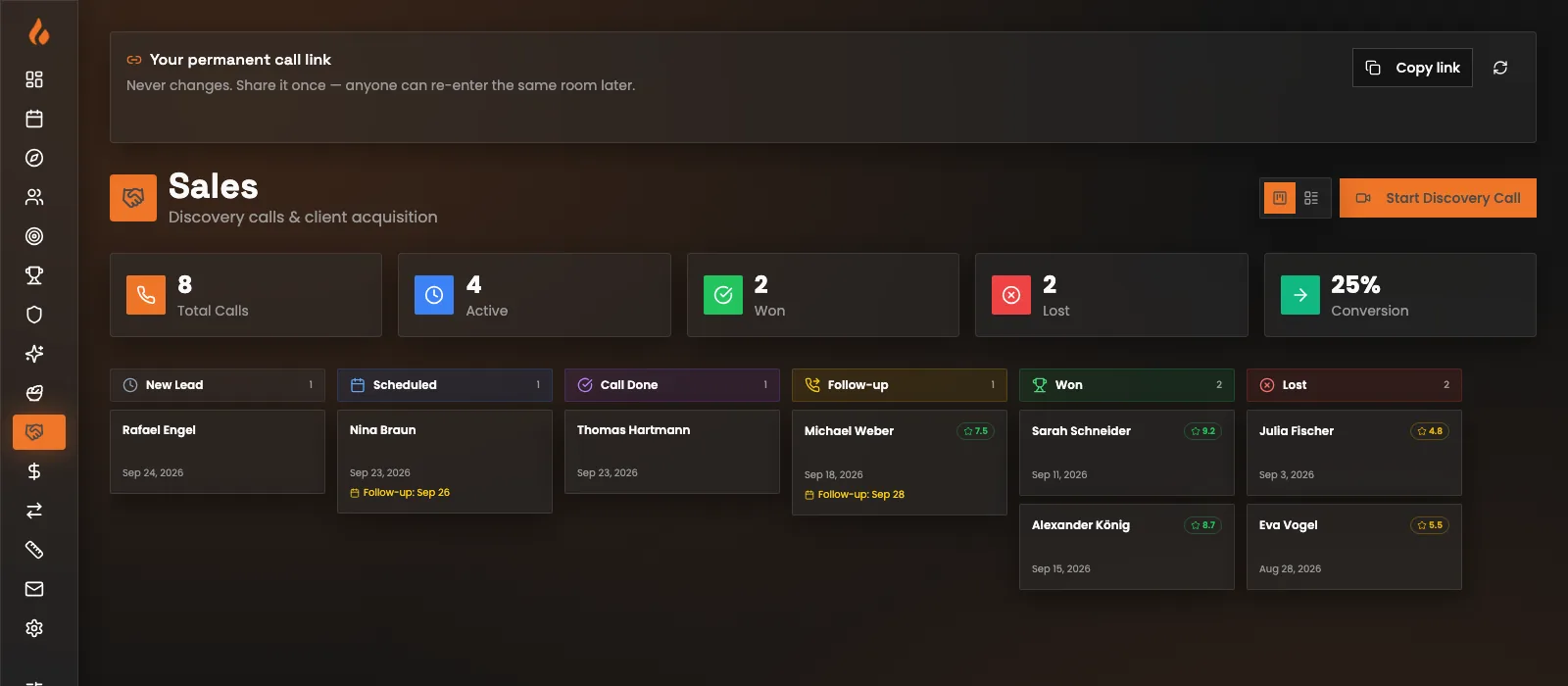Open the target icon in sidebar
The width and height of the screenshot is (1568, 686).
click(x=34, y=236)
